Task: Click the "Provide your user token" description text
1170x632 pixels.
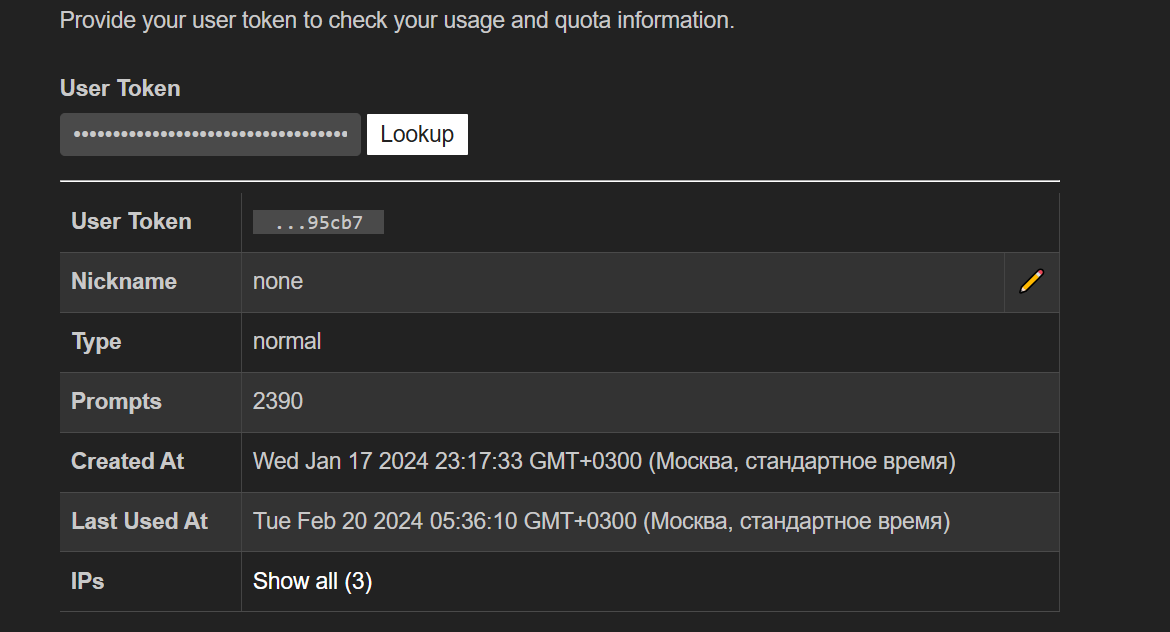Action: pos(397,20)
